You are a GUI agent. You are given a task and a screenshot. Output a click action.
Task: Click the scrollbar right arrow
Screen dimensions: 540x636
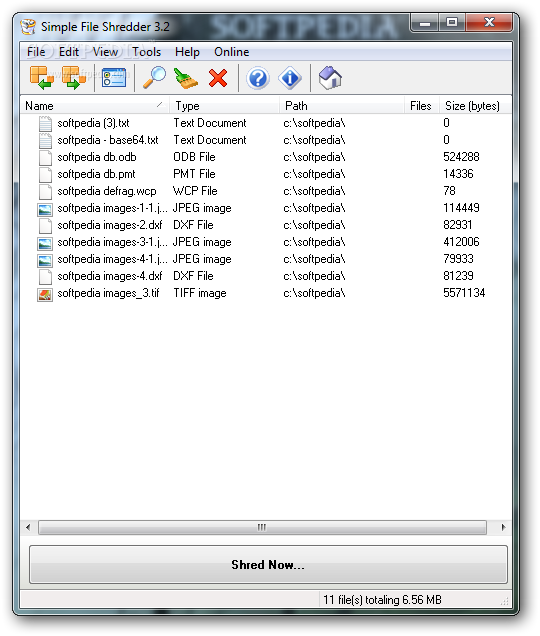[503, 527]
